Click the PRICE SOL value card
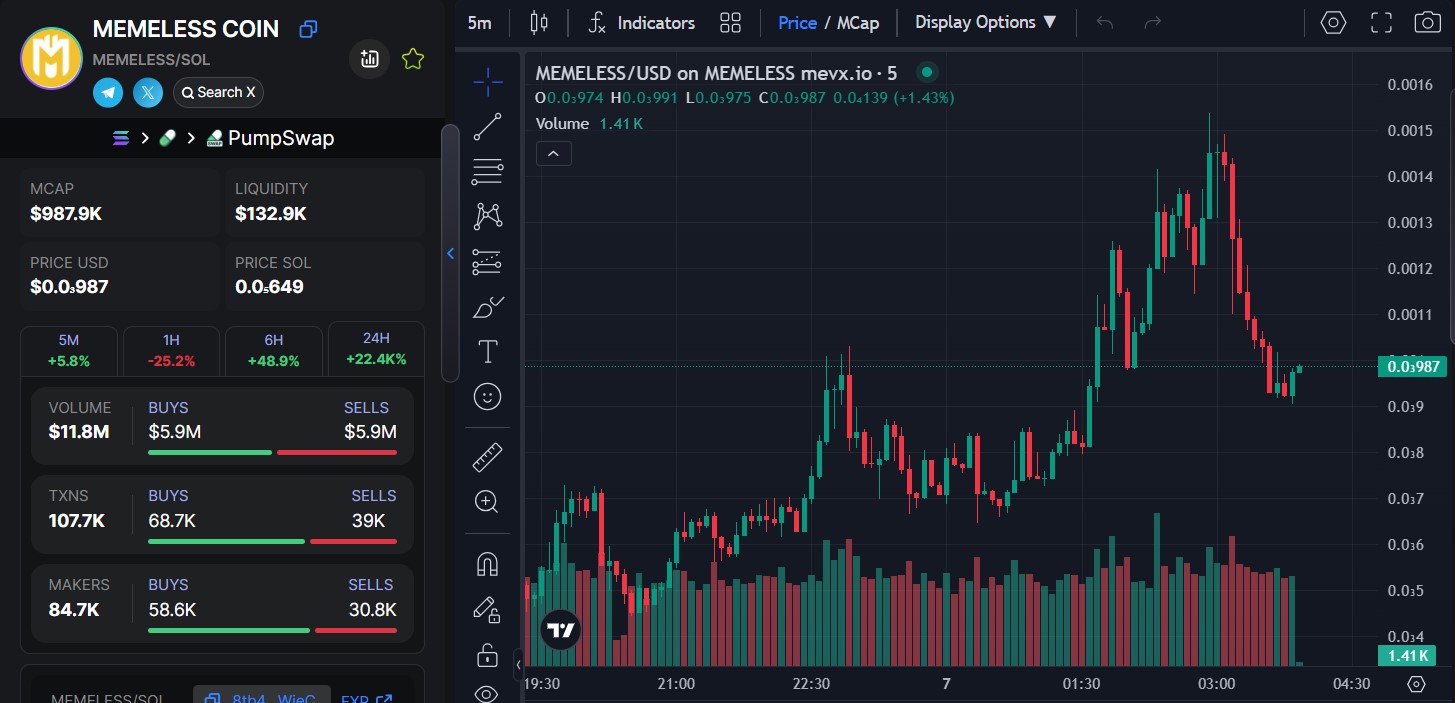1455x703 pixels. pyautogui.click(x=325, y=276)
